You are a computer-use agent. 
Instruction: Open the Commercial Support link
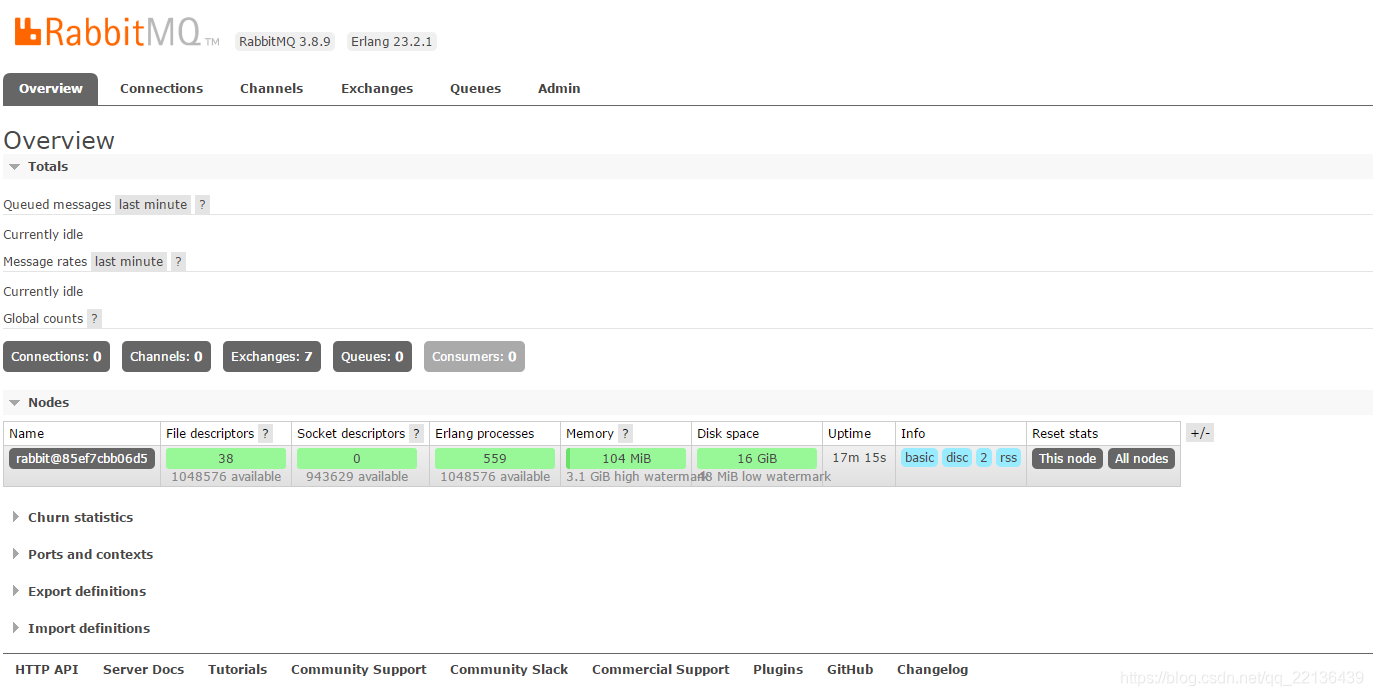pyautogui.click(x=660, y=669)
